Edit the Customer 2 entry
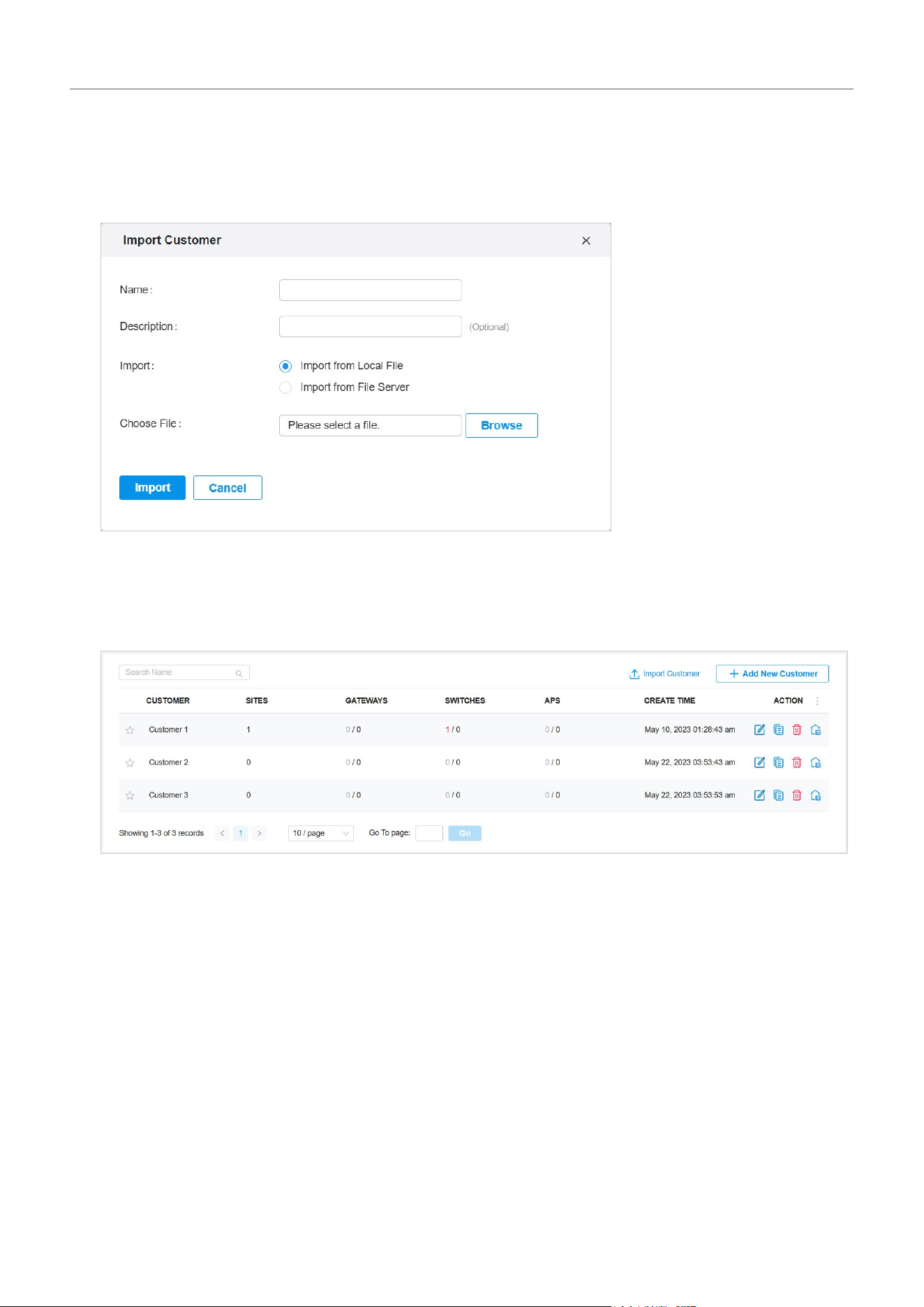Screen dimensions: 924x1307 (759, 762)
